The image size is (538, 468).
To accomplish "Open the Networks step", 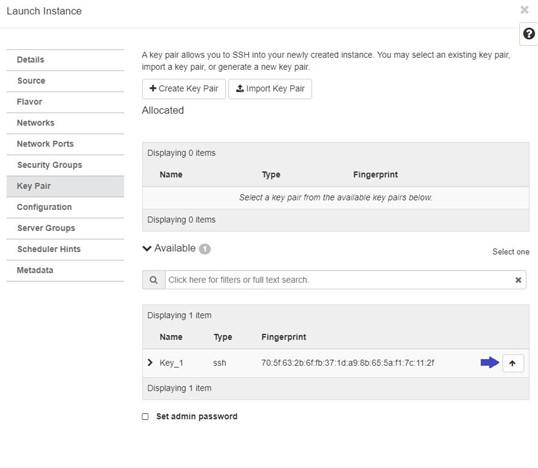I will (x=65, y=123).
